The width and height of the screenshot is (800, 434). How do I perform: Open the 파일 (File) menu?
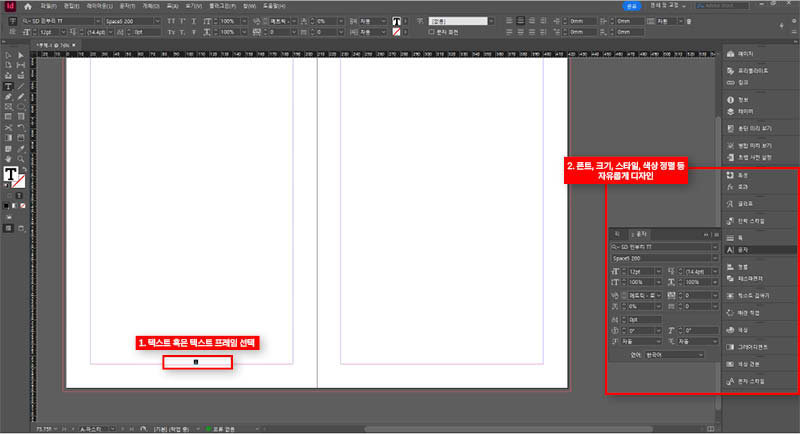(48, 6)
